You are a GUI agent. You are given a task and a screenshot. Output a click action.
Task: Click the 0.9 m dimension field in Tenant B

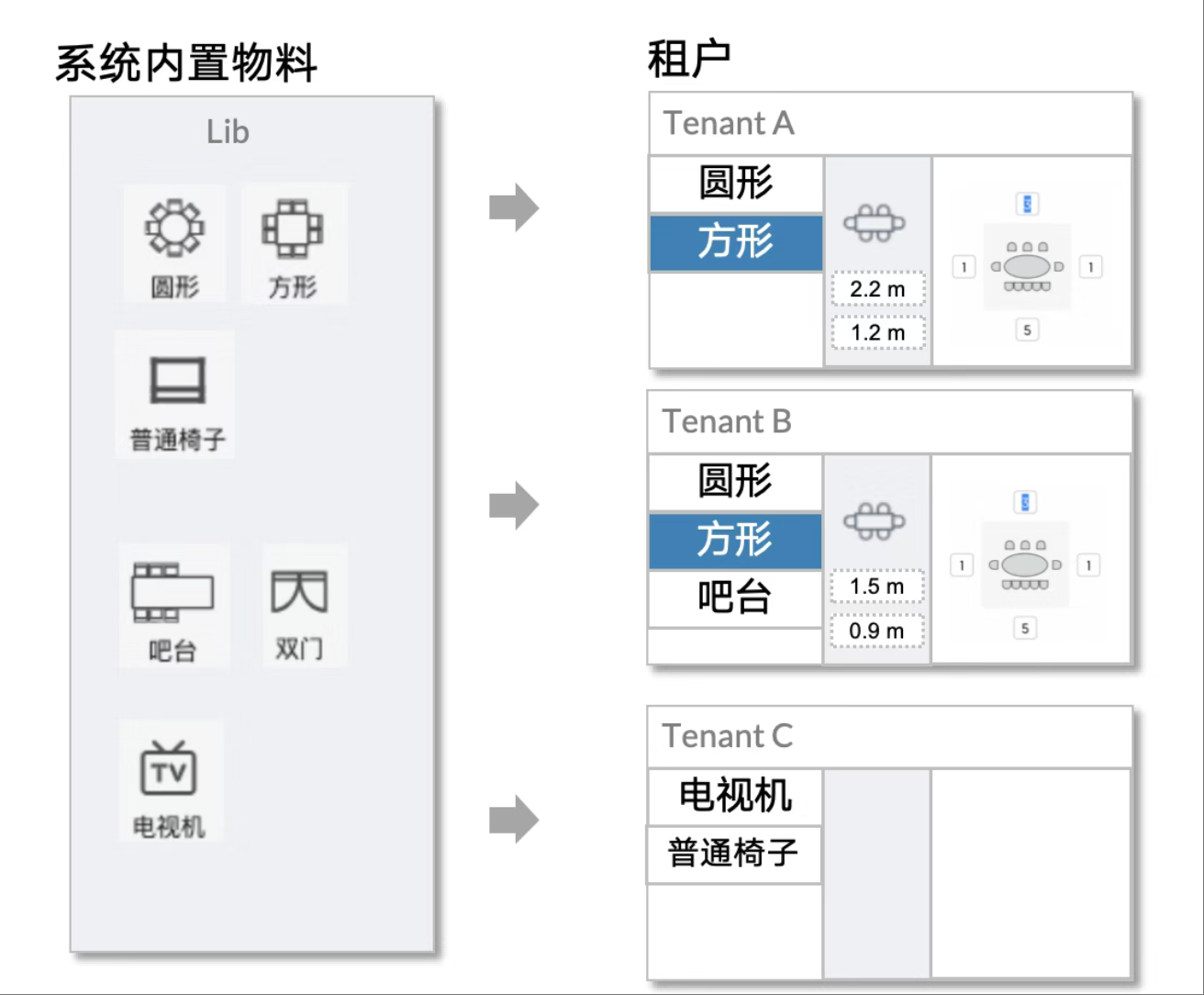pos(875,631)
